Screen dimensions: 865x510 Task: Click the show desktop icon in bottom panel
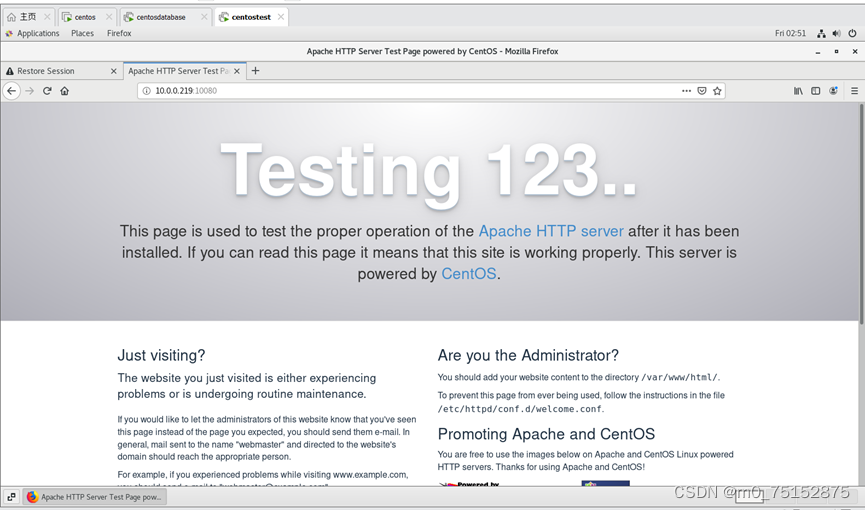tap(12, 496)
